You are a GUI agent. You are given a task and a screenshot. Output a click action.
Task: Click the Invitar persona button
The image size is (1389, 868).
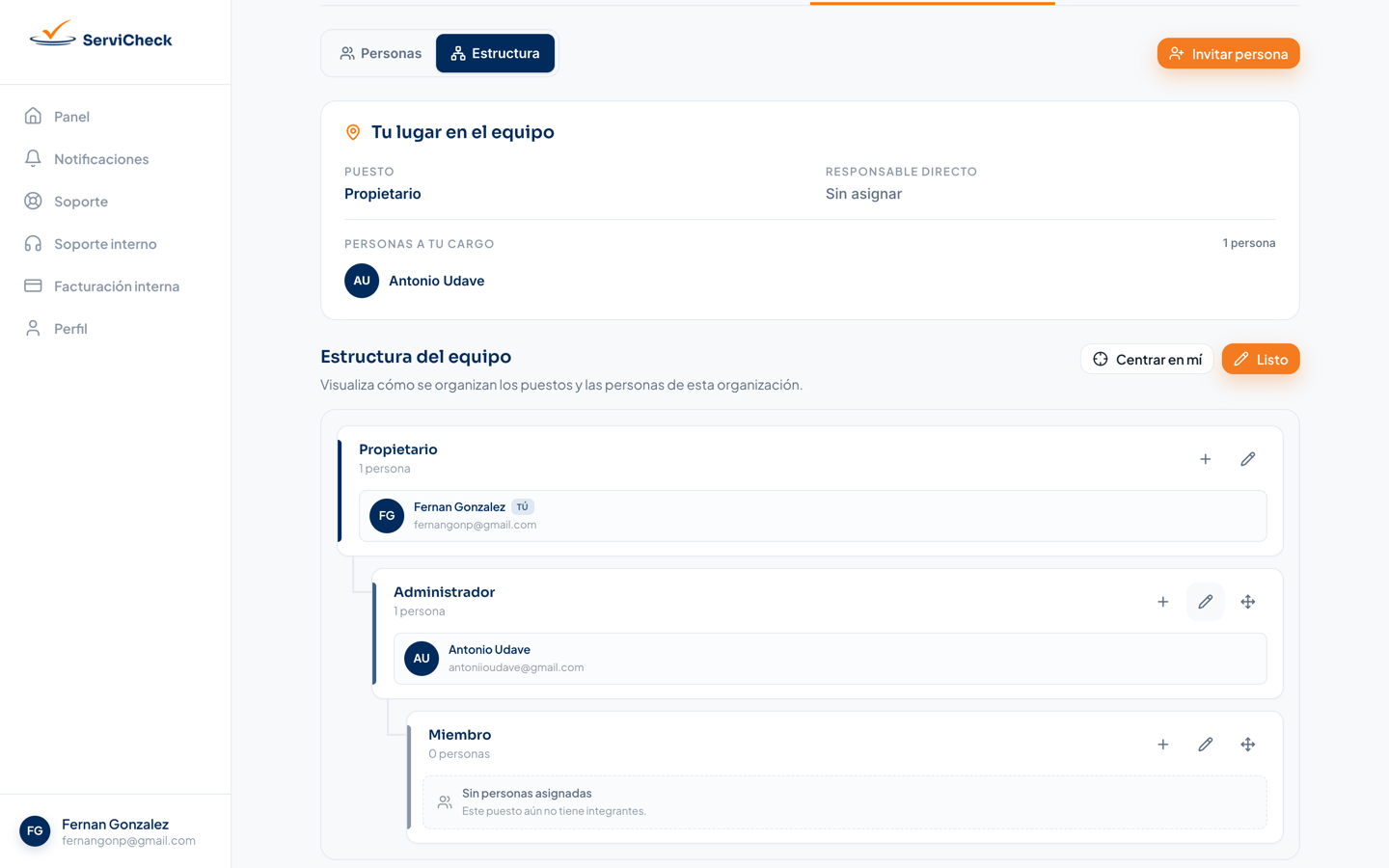[x=1228, y=54]
